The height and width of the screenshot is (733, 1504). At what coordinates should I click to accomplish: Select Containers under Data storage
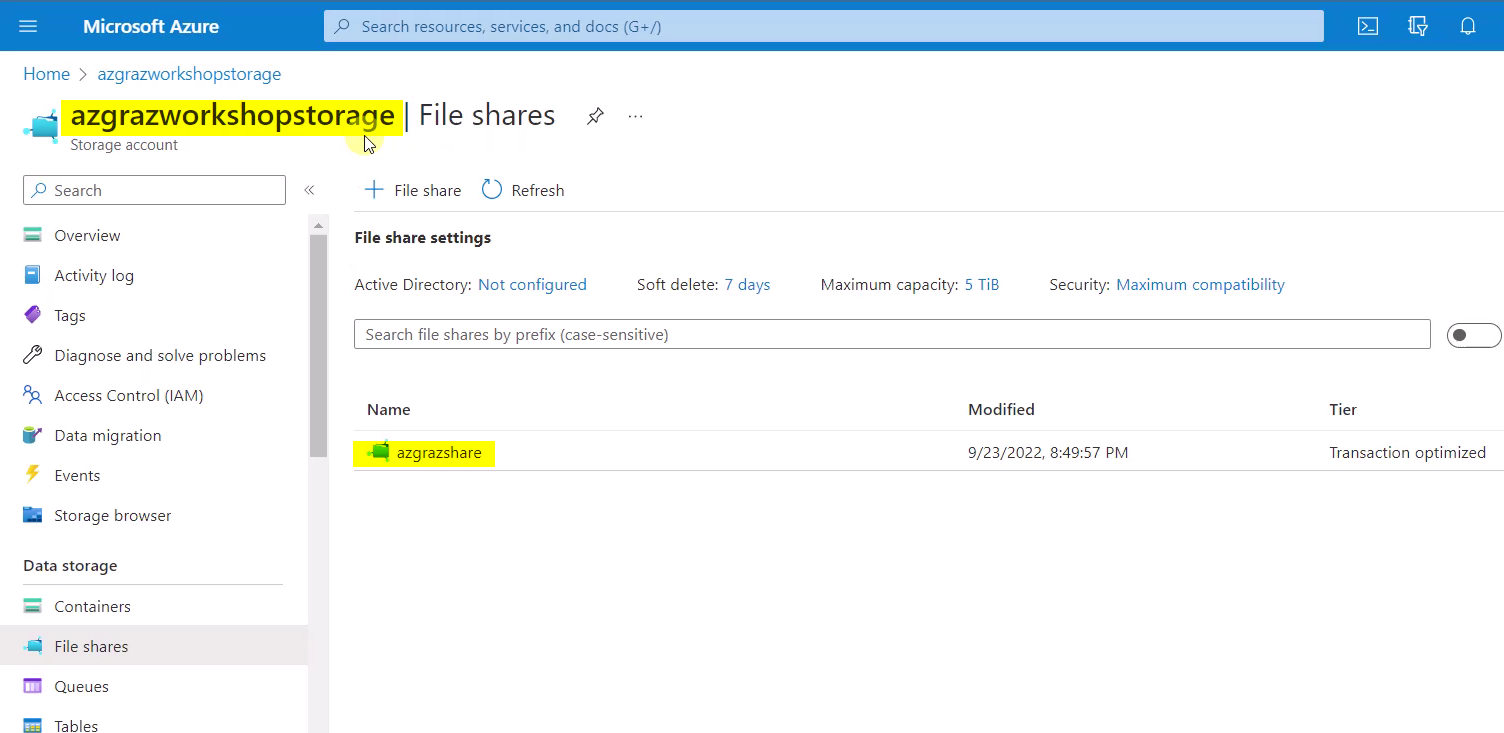click(x=92, y=606)
